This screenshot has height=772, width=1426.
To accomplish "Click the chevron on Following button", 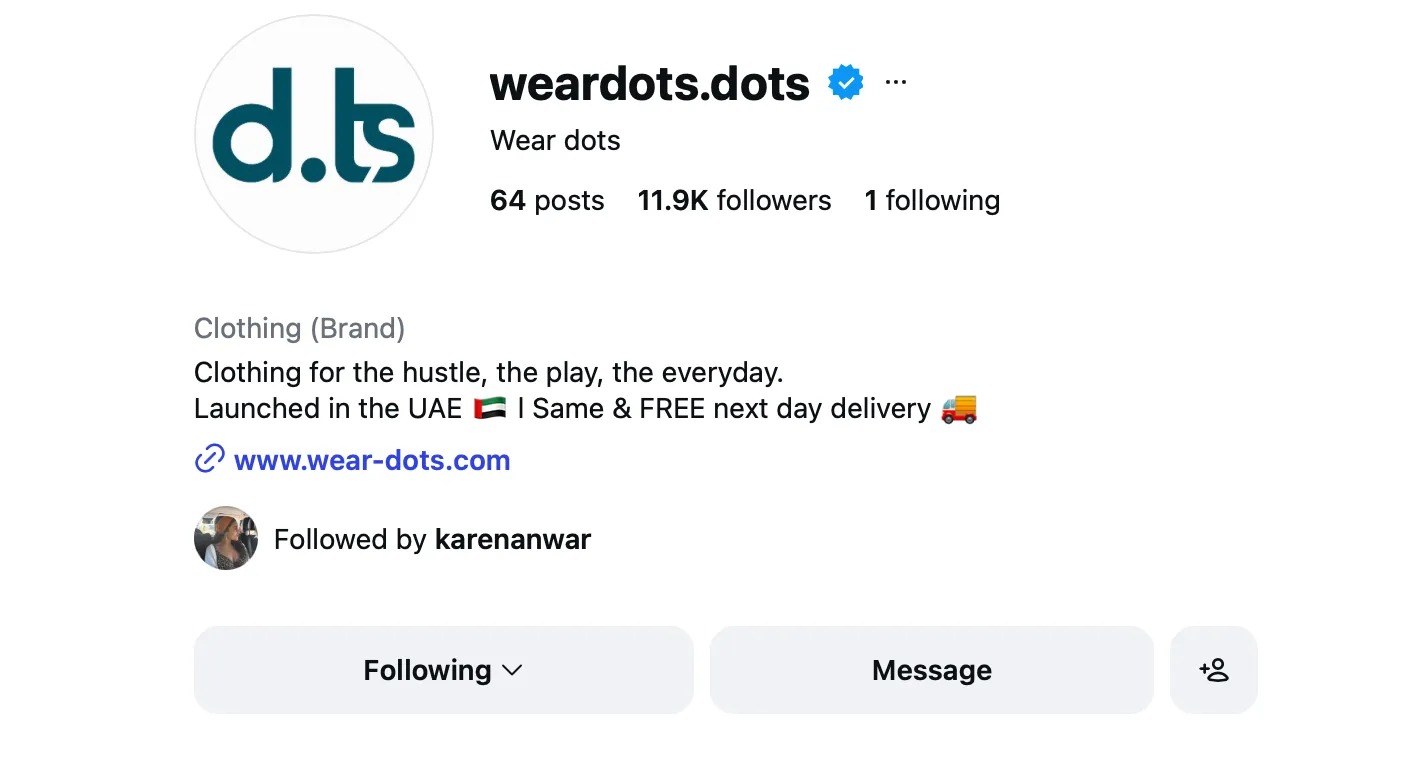I will click(512, 671).
